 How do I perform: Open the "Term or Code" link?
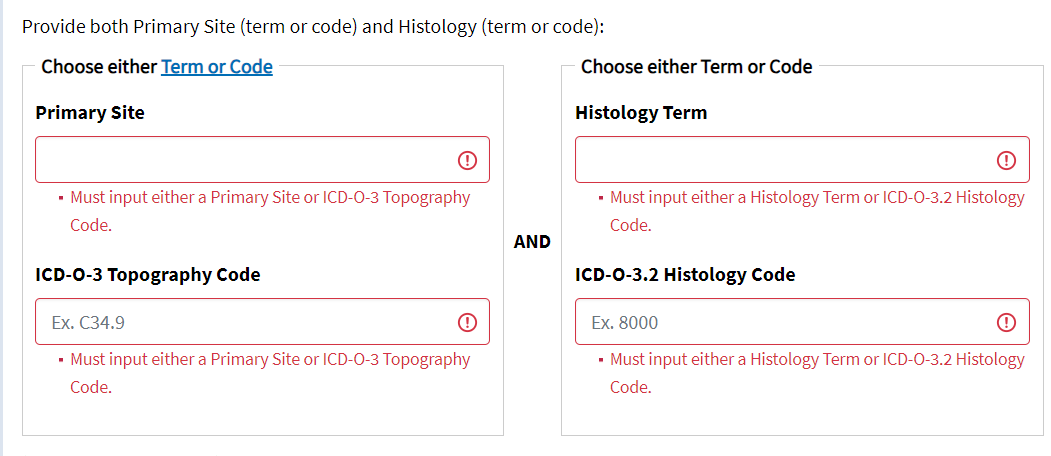(x=217, y=67)
